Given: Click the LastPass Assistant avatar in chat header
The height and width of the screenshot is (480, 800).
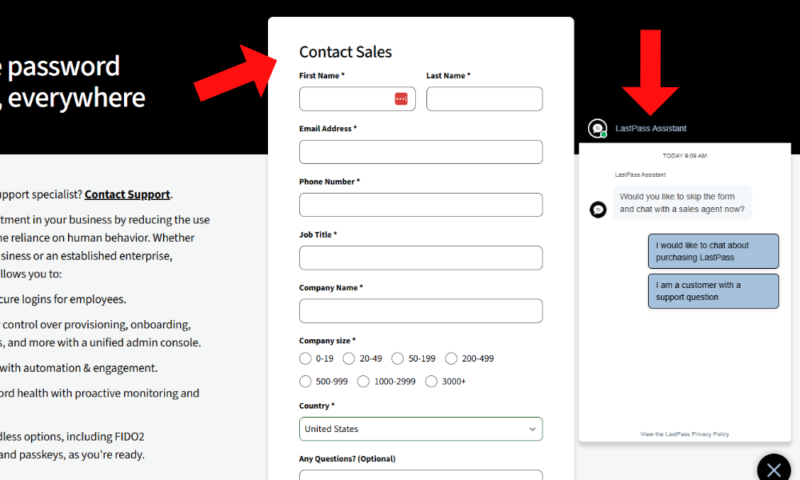Looking at the screenshot, I should click(597, 129).
